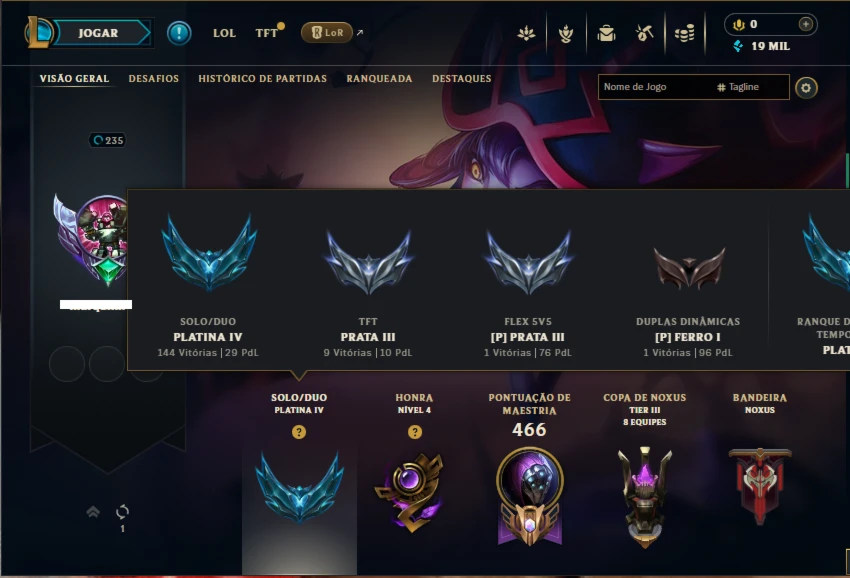The height and width of the screenshot is (578, 850).
Task: Open the settings gear next to the search
Action: click(x=806, y=88)
